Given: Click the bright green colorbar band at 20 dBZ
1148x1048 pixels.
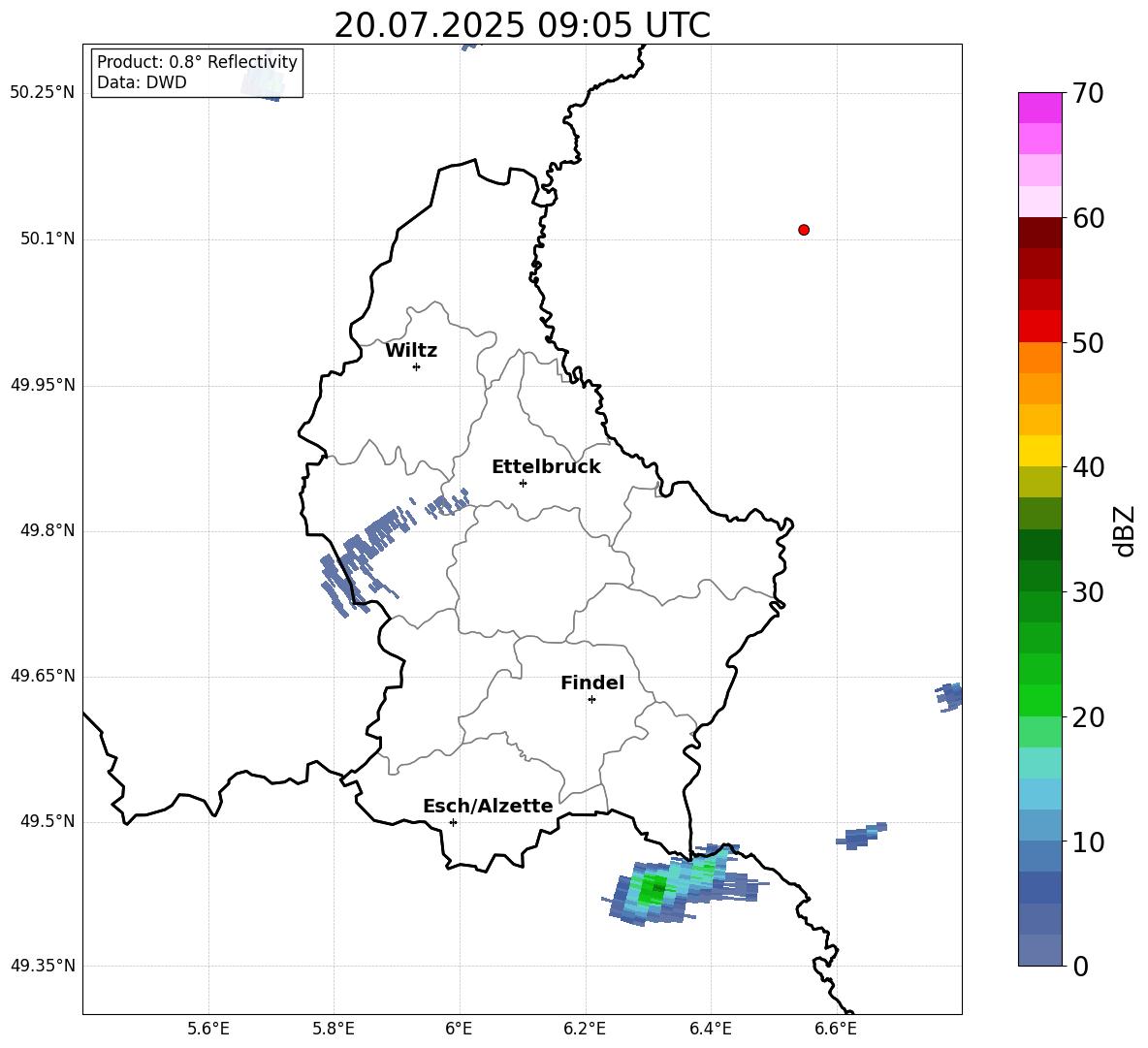Looking at the screenshot, I should pyautogui.click(x=1039, y=701).
